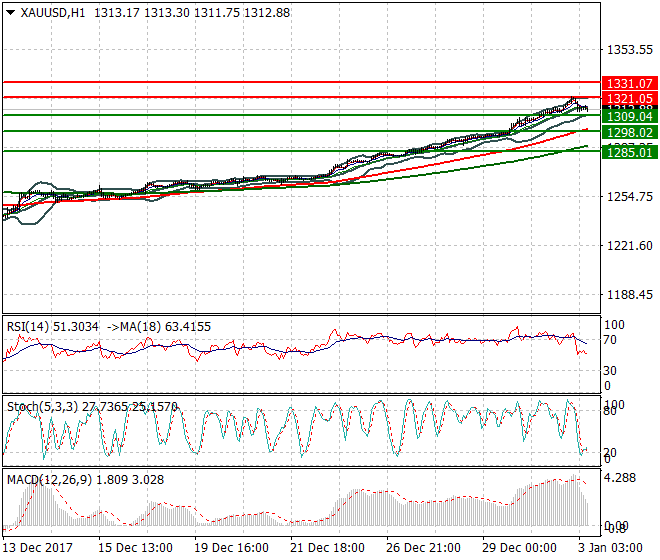Click the 21 Dec 18:00 time label

[x=327, y=548]
